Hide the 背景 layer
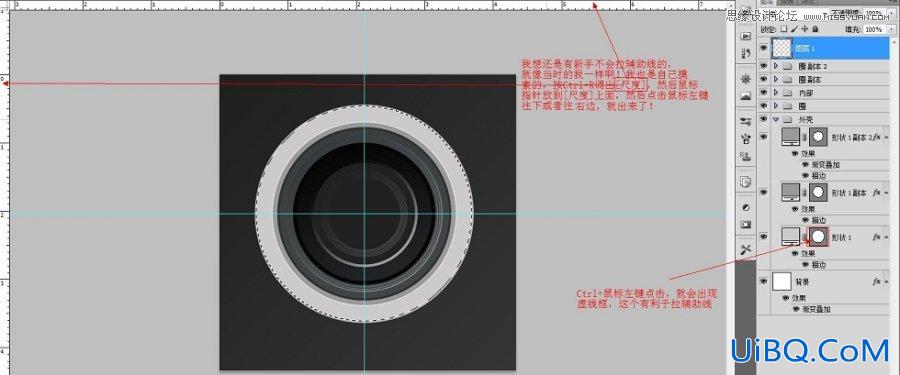 (x=763, y=281)
